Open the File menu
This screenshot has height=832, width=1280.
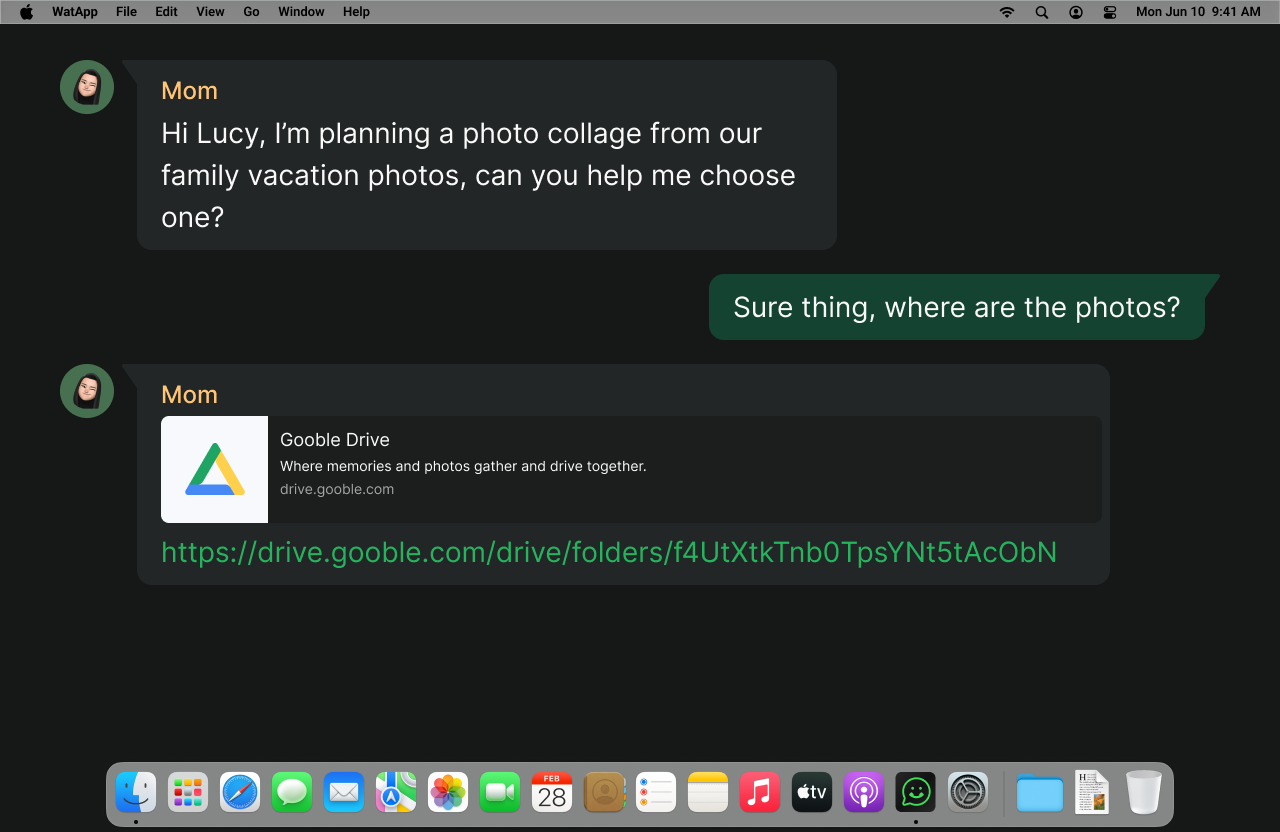126,12
